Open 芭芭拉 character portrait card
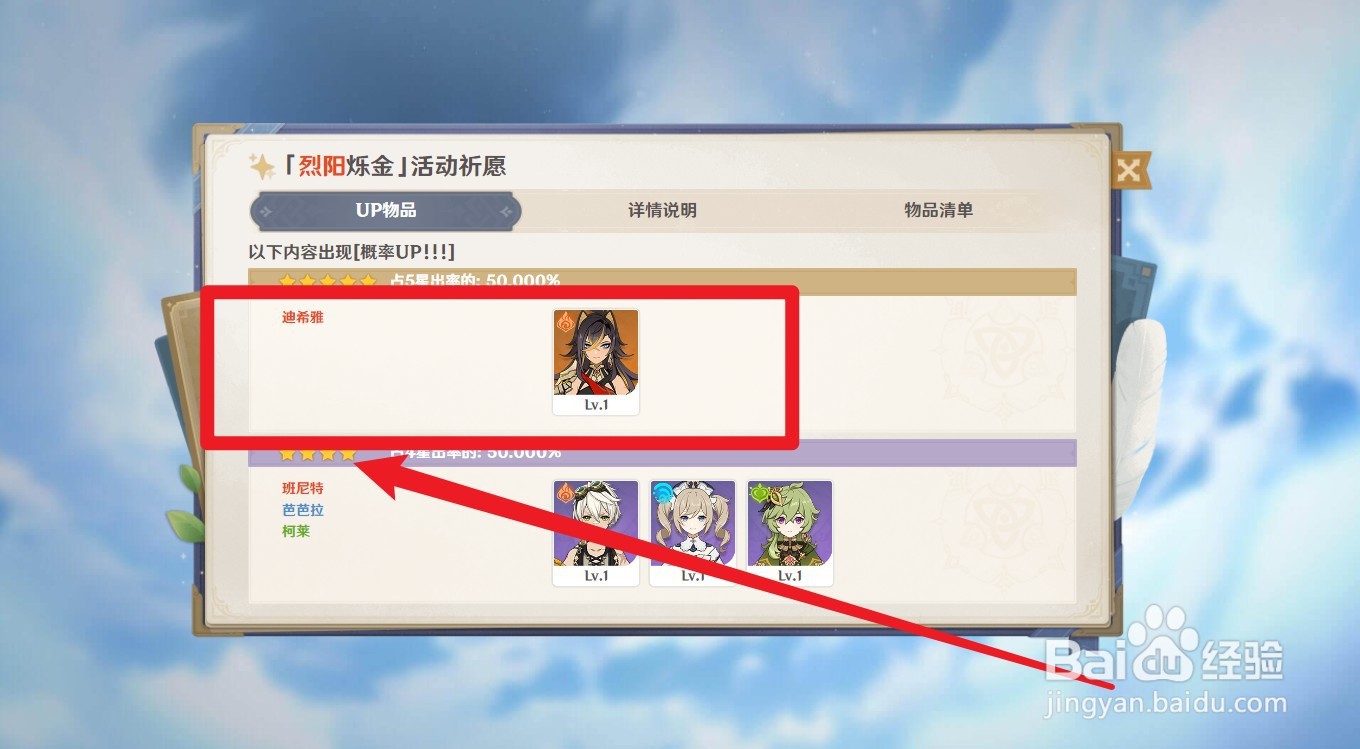Screen dimensions: 1360x749 (x=693, y=533)
